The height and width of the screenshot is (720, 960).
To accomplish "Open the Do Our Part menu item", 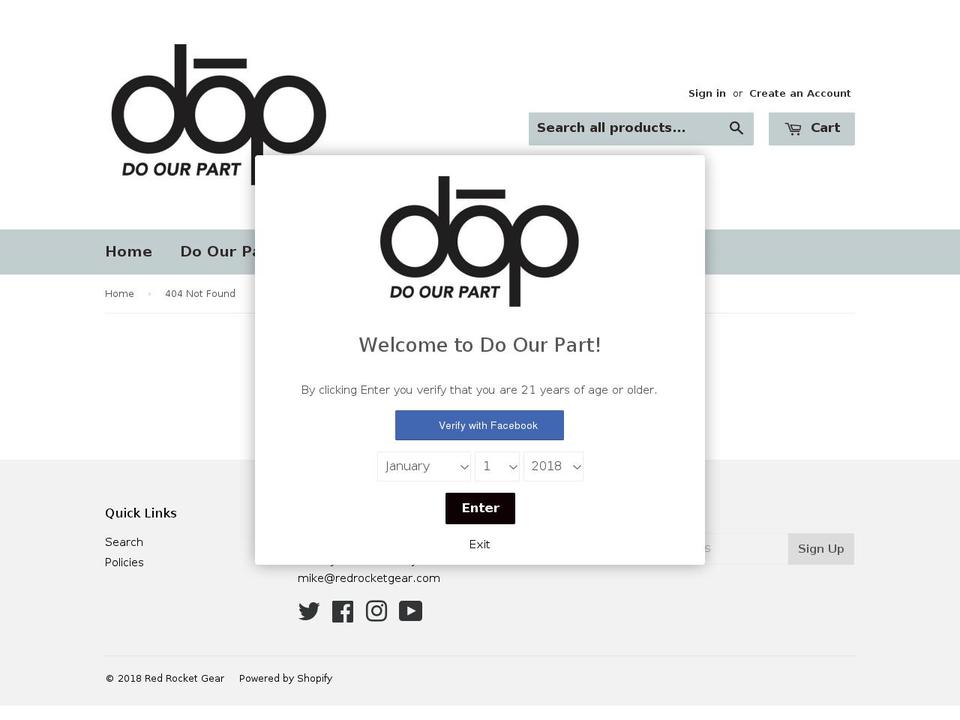I will (x=217, y=252).
